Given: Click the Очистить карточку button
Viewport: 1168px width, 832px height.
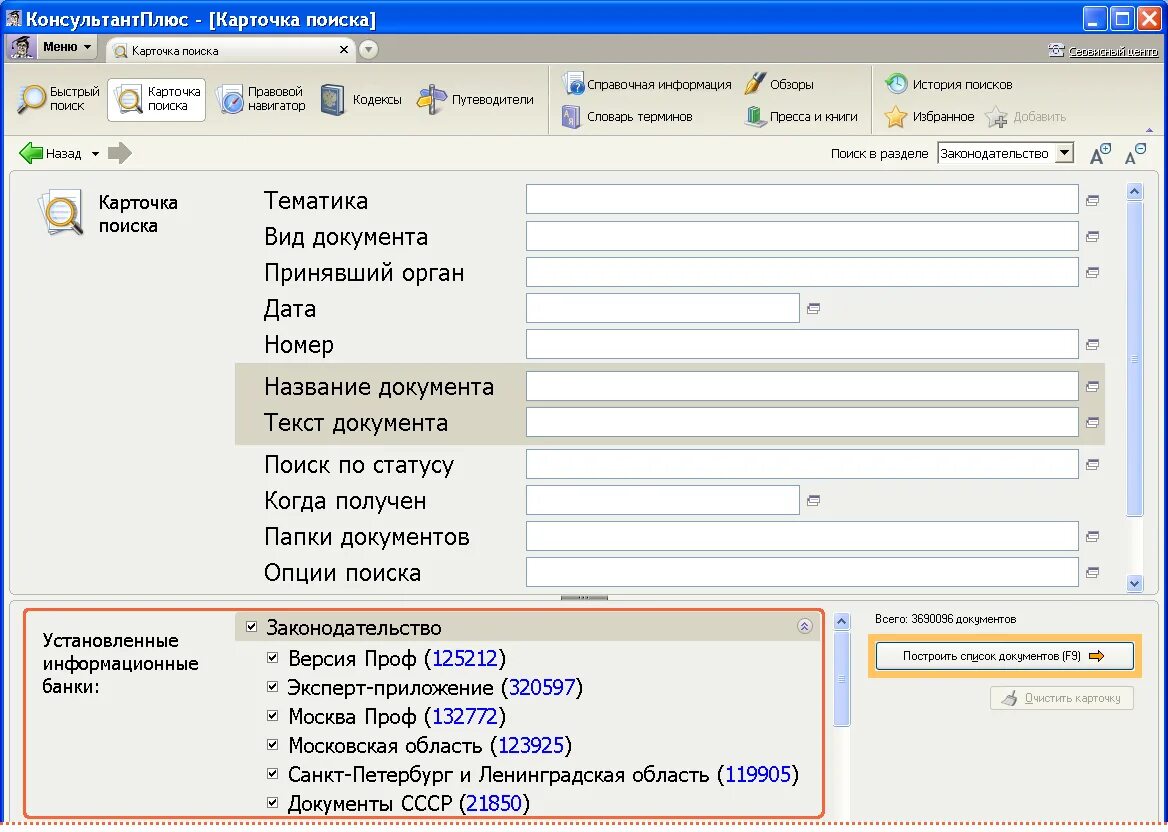Looking at the screenshot, I should click(1061, 698).
